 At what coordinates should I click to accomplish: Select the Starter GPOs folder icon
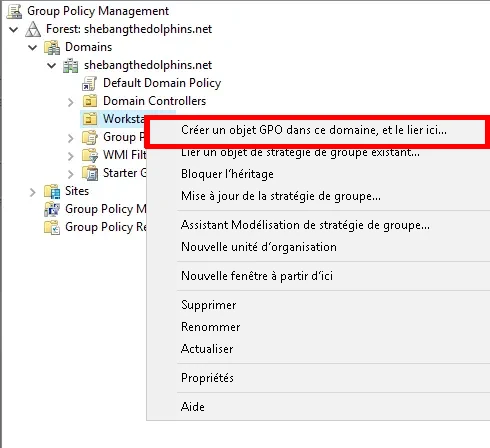click(90, 173)
